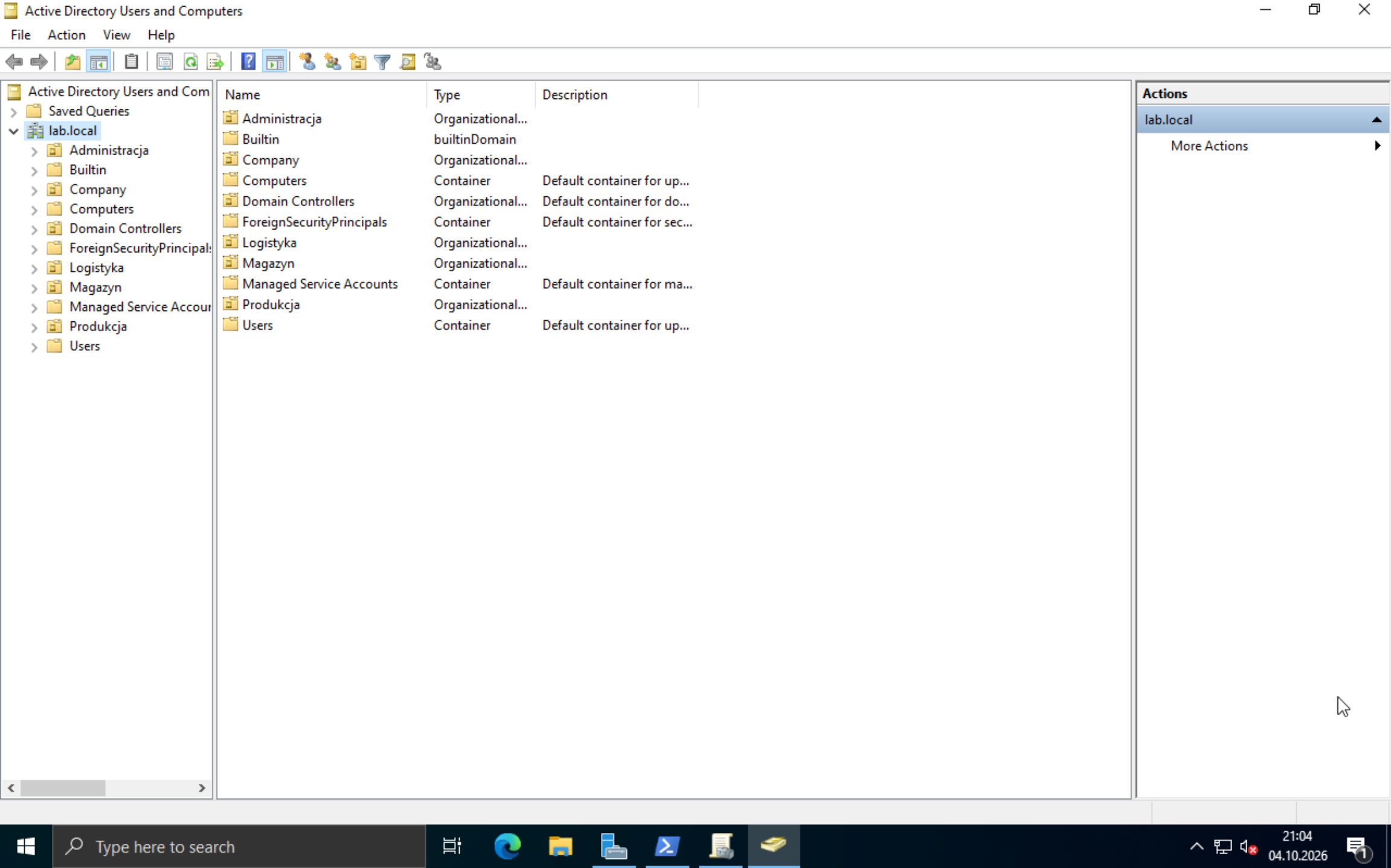Viewport: 1391px width, 868px height.
Task: Click the Export List toolbar icon
Action: 215,62
